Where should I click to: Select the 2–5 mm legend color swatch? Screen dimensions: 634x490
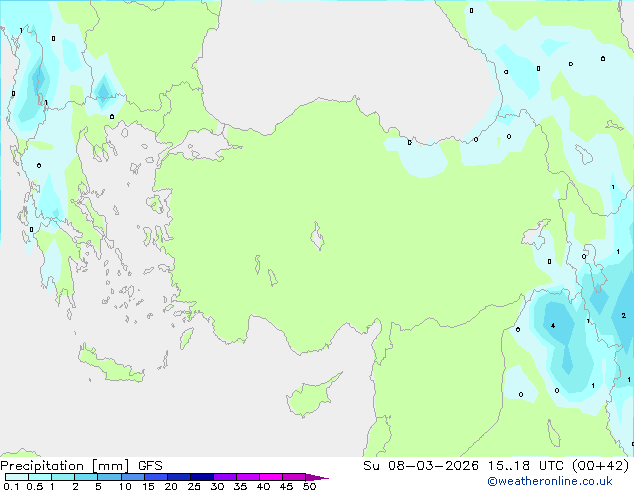86,477
